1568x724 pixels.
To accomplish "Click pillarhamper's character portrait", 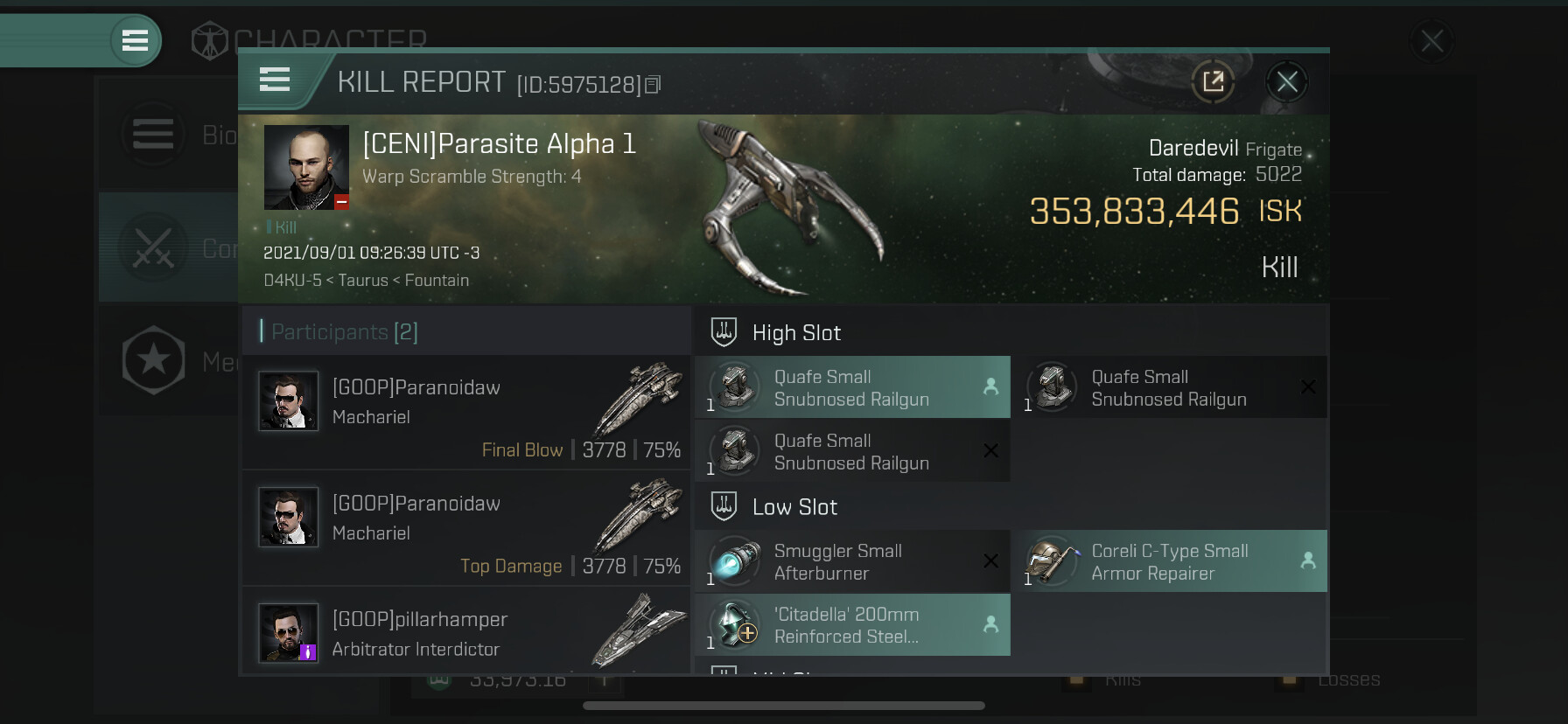I will tap(289, 633).
